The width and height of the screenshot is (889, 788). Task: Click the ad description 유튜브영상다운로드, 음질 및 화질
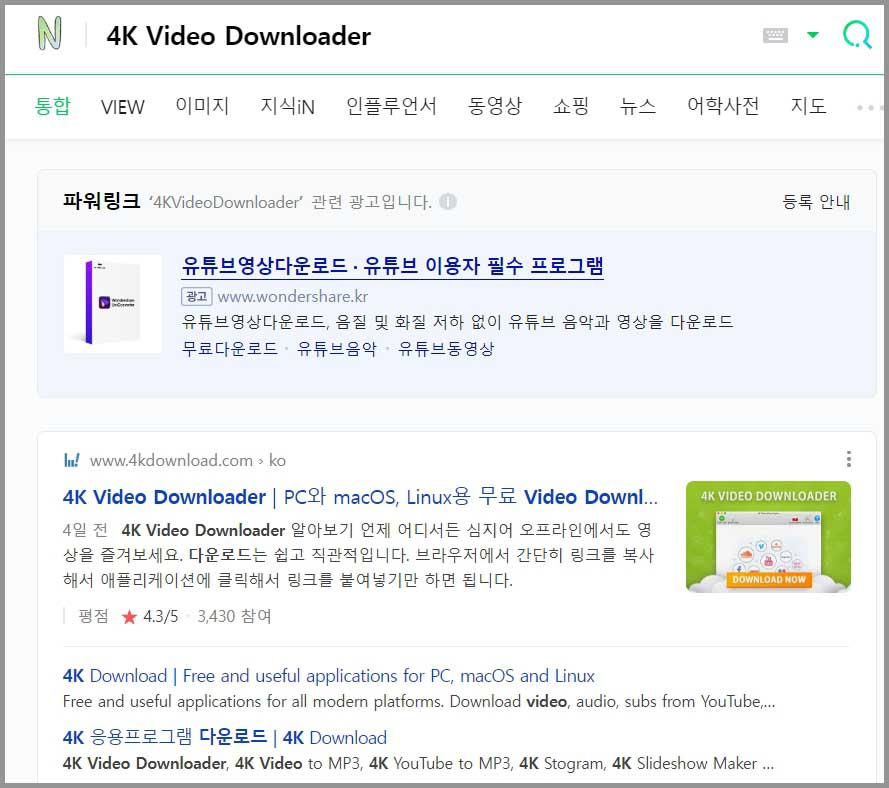457,322
